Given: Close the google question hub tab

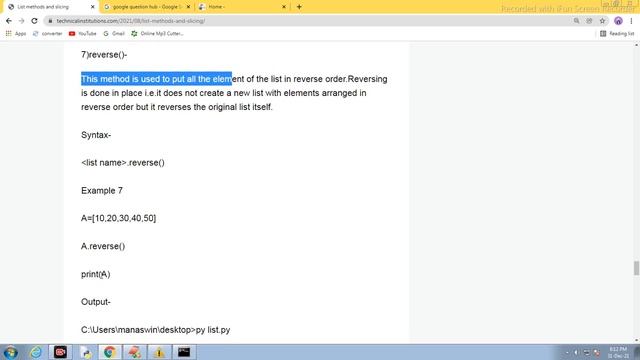Looking at the screenshot, I should coord(189,7).
